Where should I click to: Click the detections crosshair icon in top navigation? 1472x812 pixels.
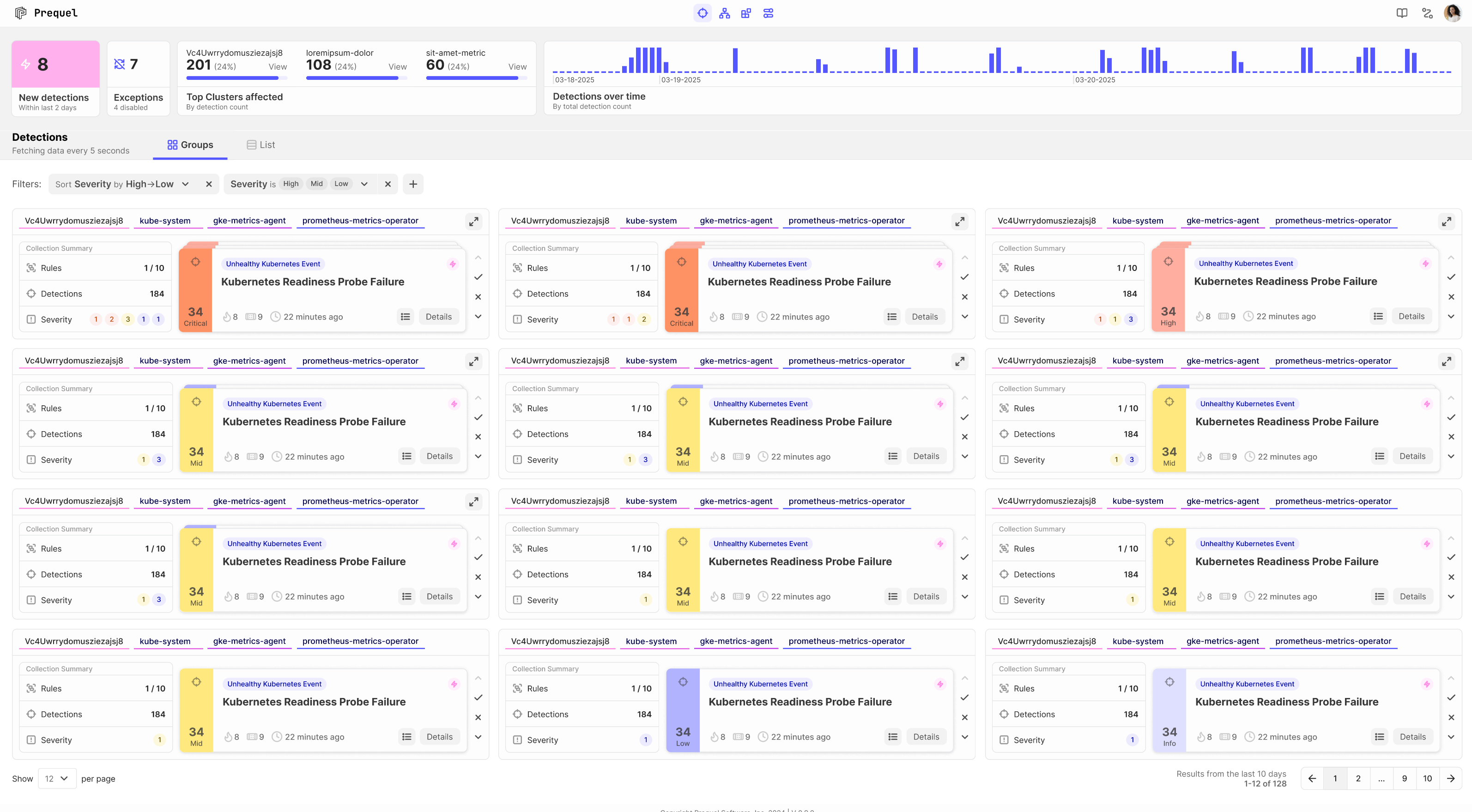(x=703, y=12)
